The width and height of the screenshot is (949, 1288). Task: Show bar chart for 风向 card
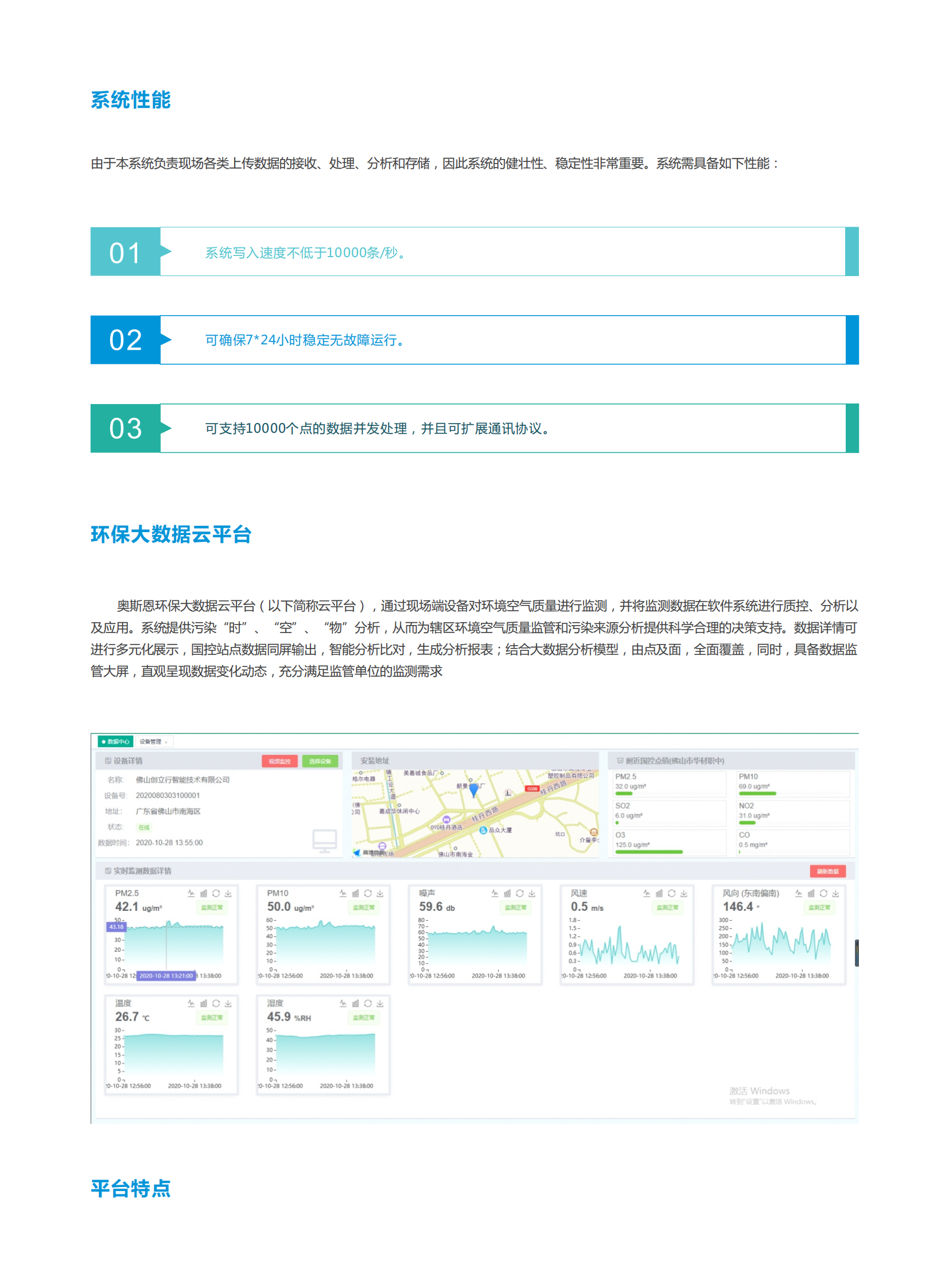pyautogui.click(x=811, y=893)
